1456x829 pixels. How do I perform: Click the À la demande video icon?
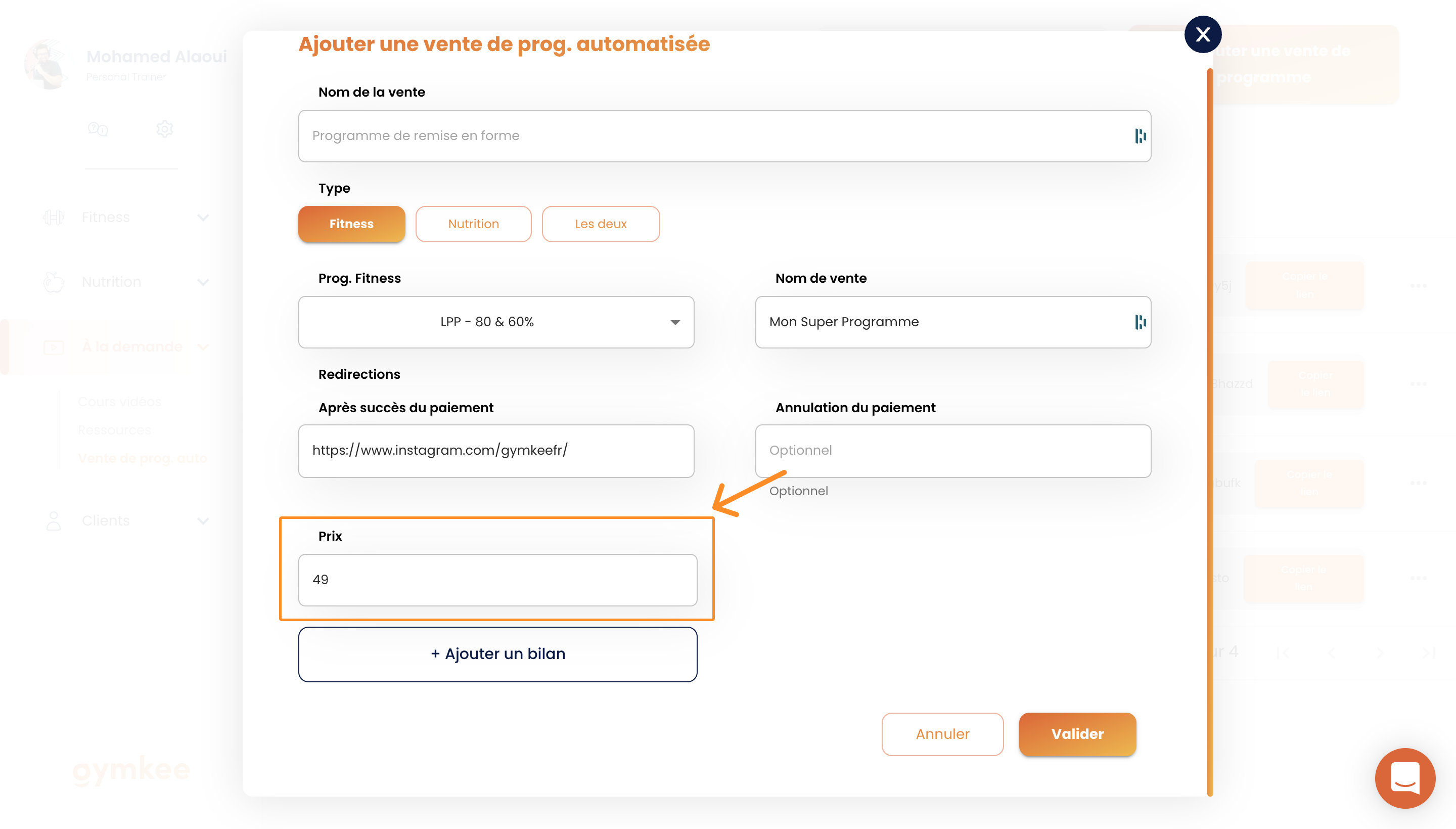(x=54, y=347)
